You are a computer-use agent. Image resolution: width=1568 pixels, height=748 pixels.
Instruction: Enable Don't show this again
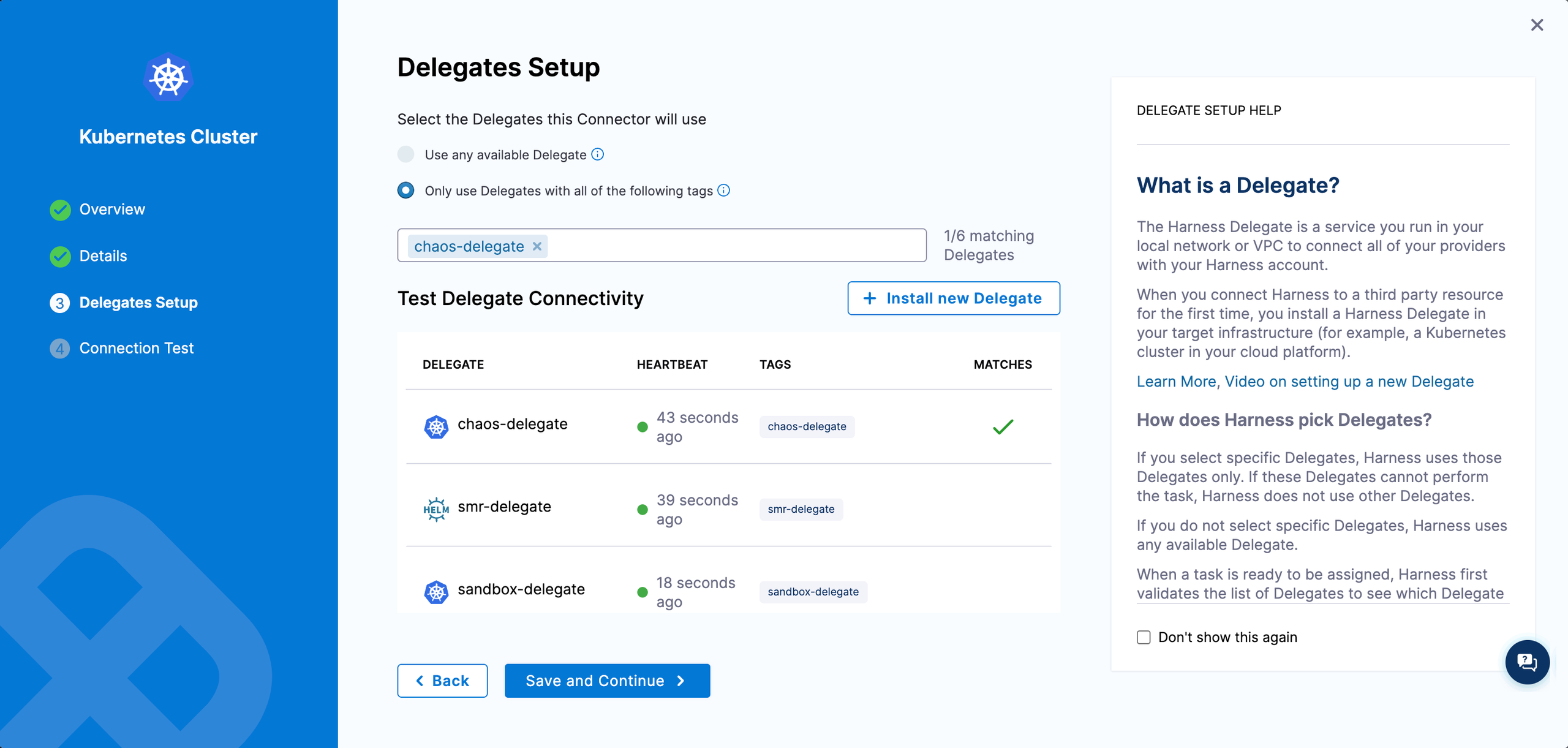(x=1143, y=637)
